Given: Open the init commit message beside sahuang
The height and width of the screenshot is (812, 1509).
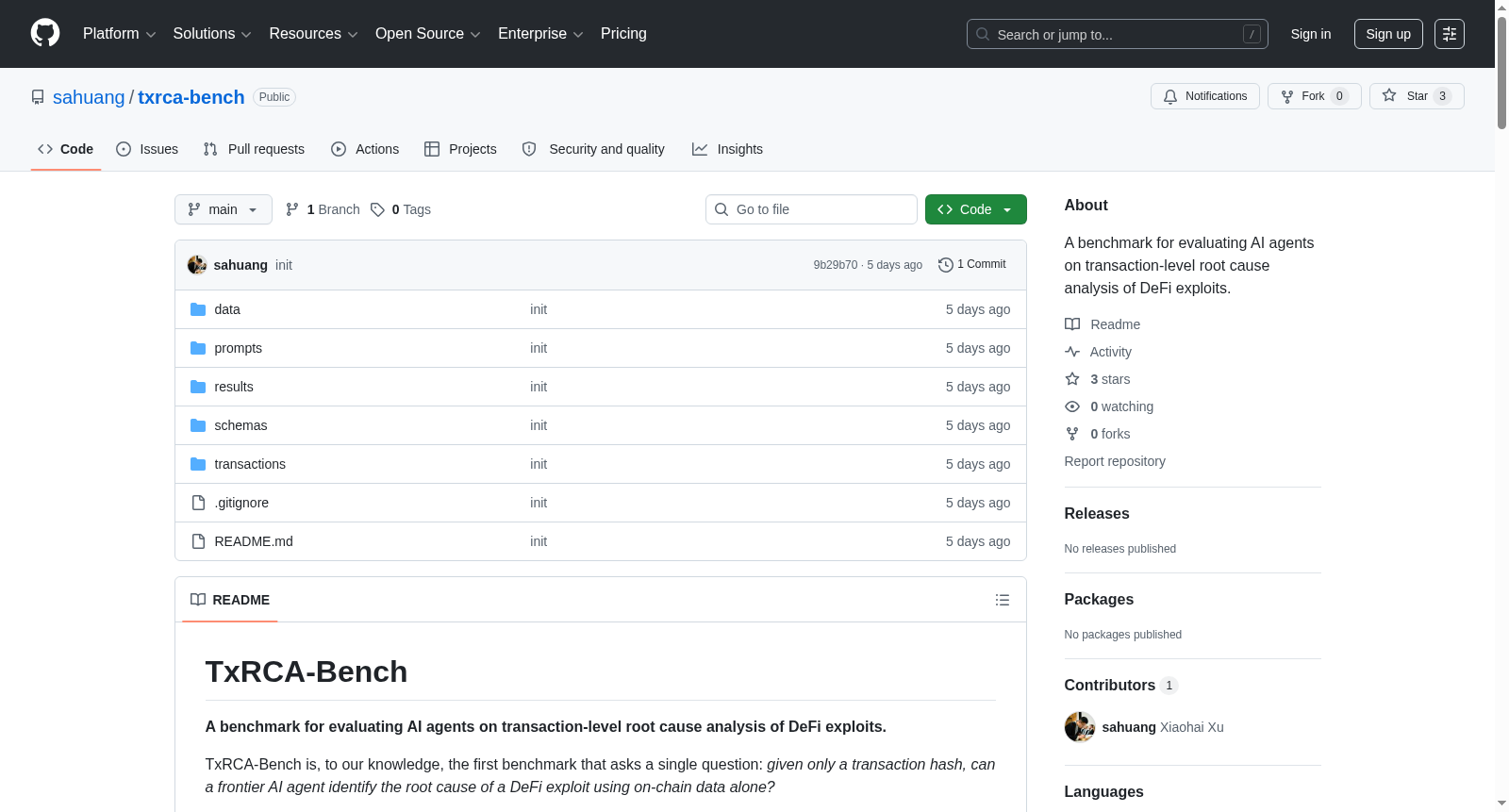Looking at the screenshot, I should 284,265.
